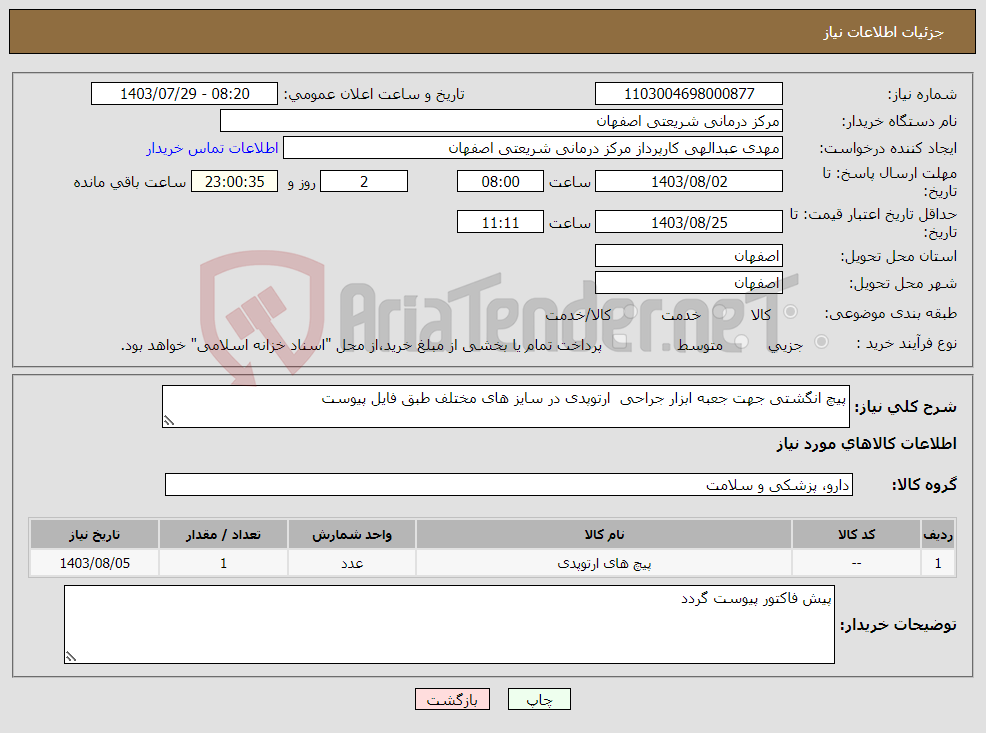This screenshot has width=986, height=733.
Task: Click the نوع فرآیند خرید label
Action: coord(907,343)
